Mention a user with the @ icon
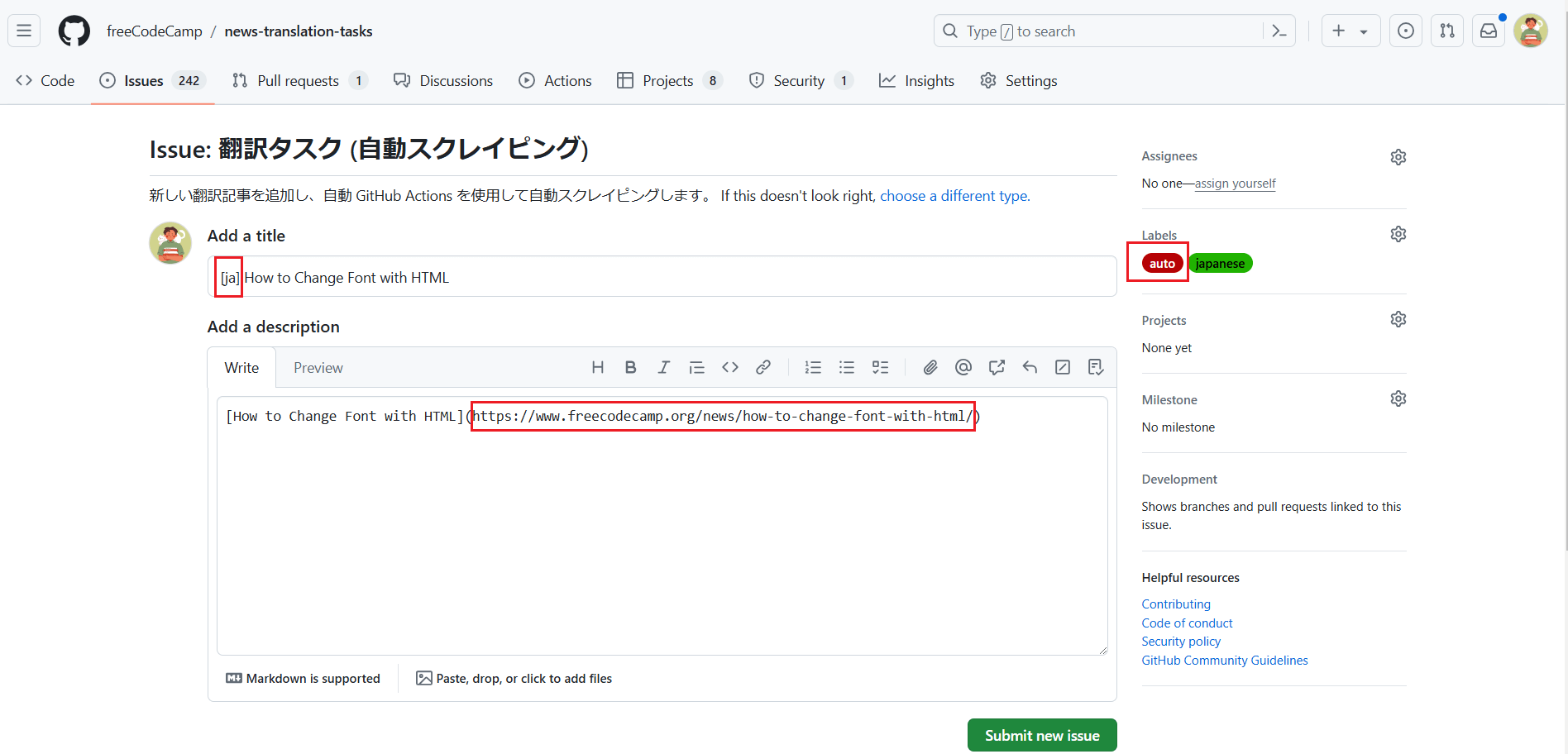 (x=963, y=367)
